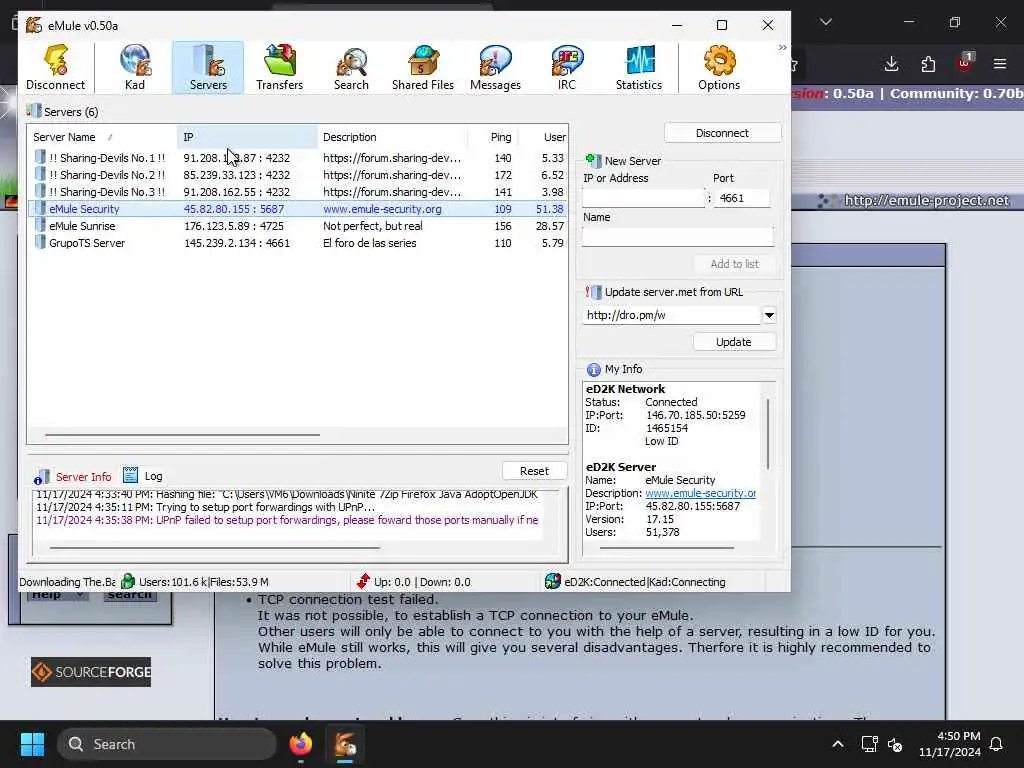Click the My Info vertical scrollbar
This screenshot has height=768, width=1024.
[x=768, y=434]
